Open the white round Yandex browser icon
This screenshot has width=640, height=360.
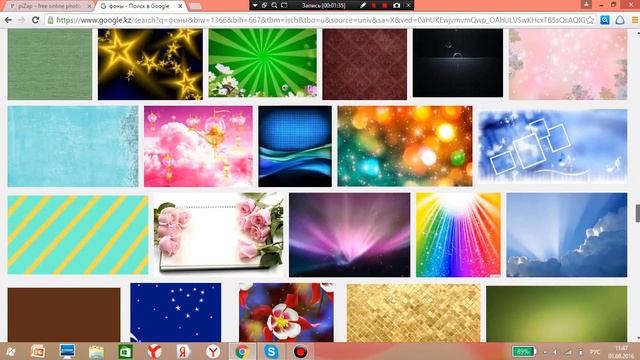point(213,351)
